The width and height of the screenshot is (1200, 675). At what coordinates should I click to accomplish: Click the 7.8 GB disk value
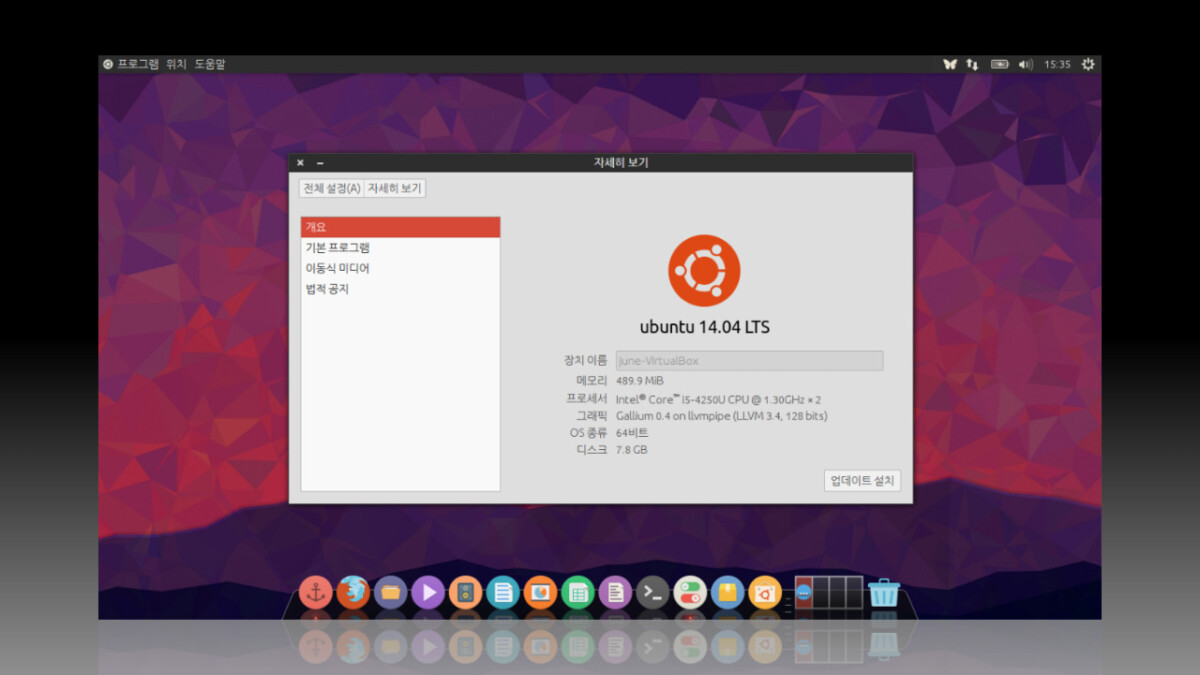pyautogui.click(x=632, y=450)
